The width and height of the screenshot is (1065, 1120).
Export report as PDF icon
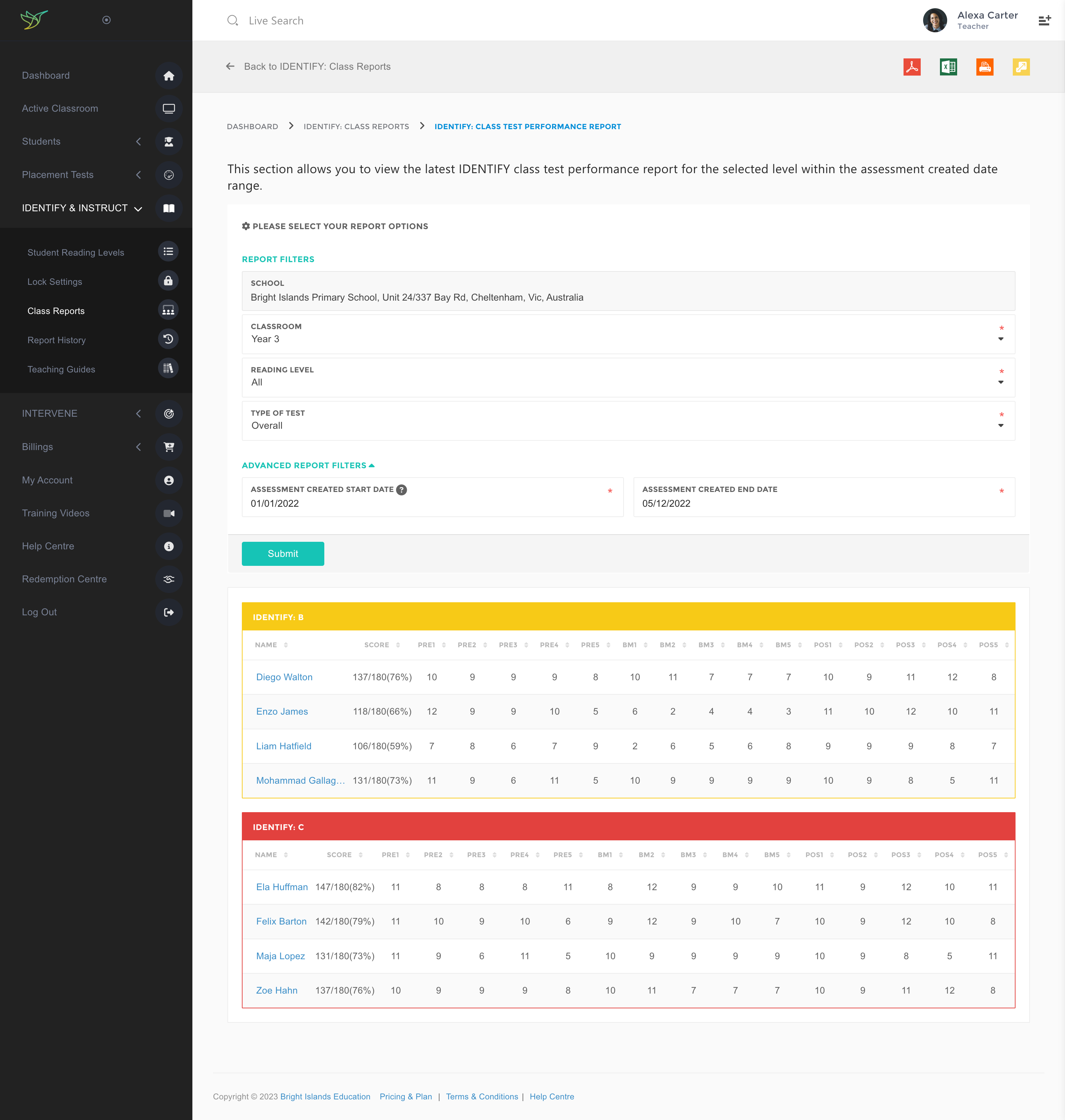pyautogui.click(x=912, y=67)
